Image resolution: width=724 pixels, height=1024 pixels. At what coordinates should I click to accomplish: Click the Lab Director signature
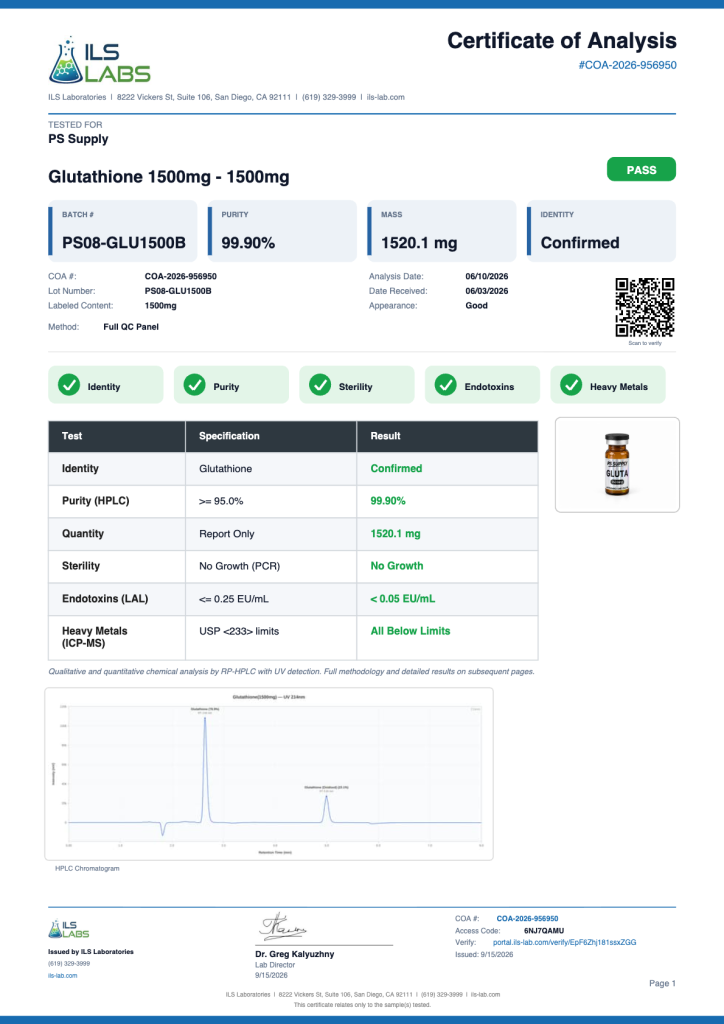click(x=284, y=927)
